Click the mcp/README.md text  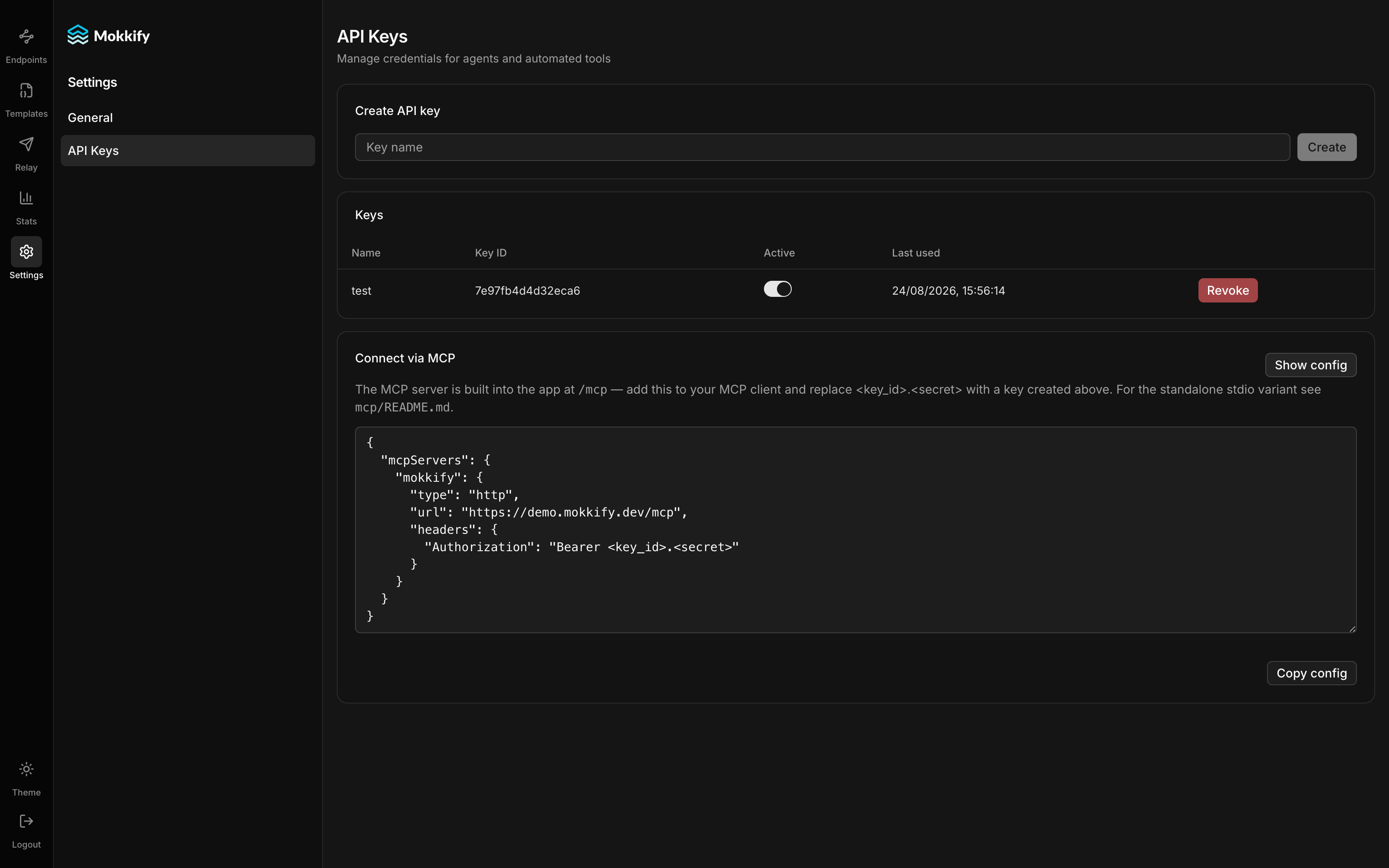(x=402, y=408)
